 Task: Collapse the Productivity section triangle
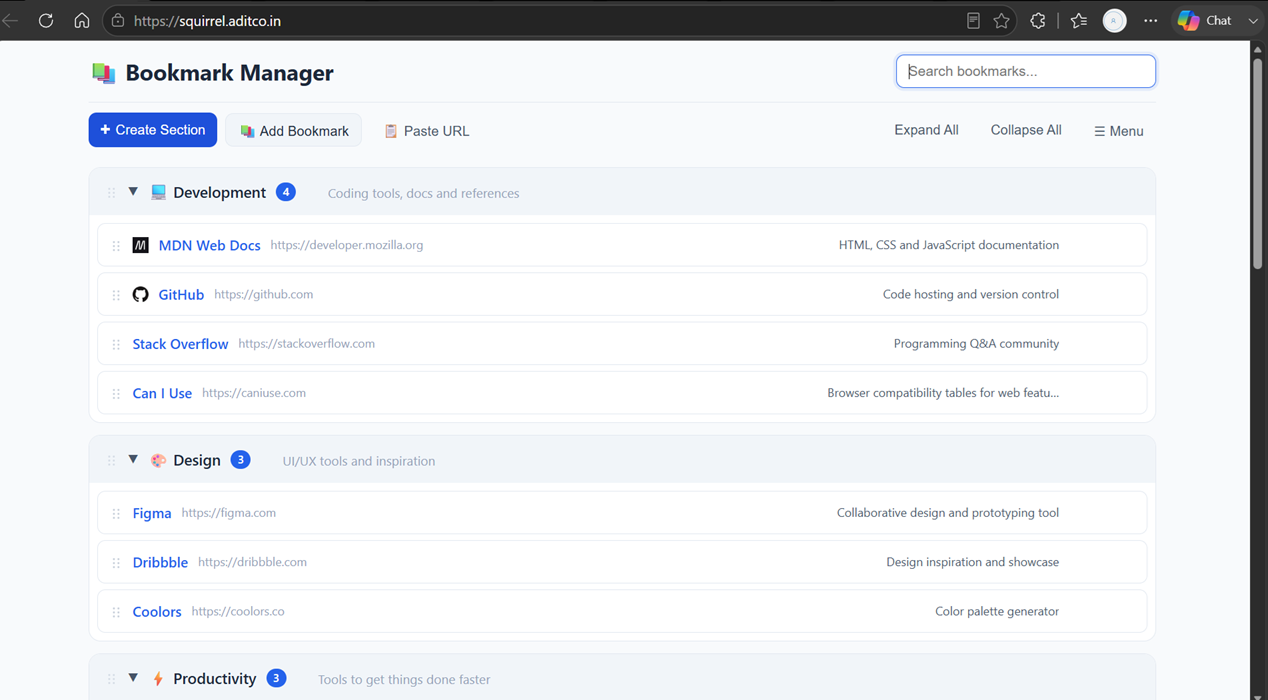(x=133, y=678)
